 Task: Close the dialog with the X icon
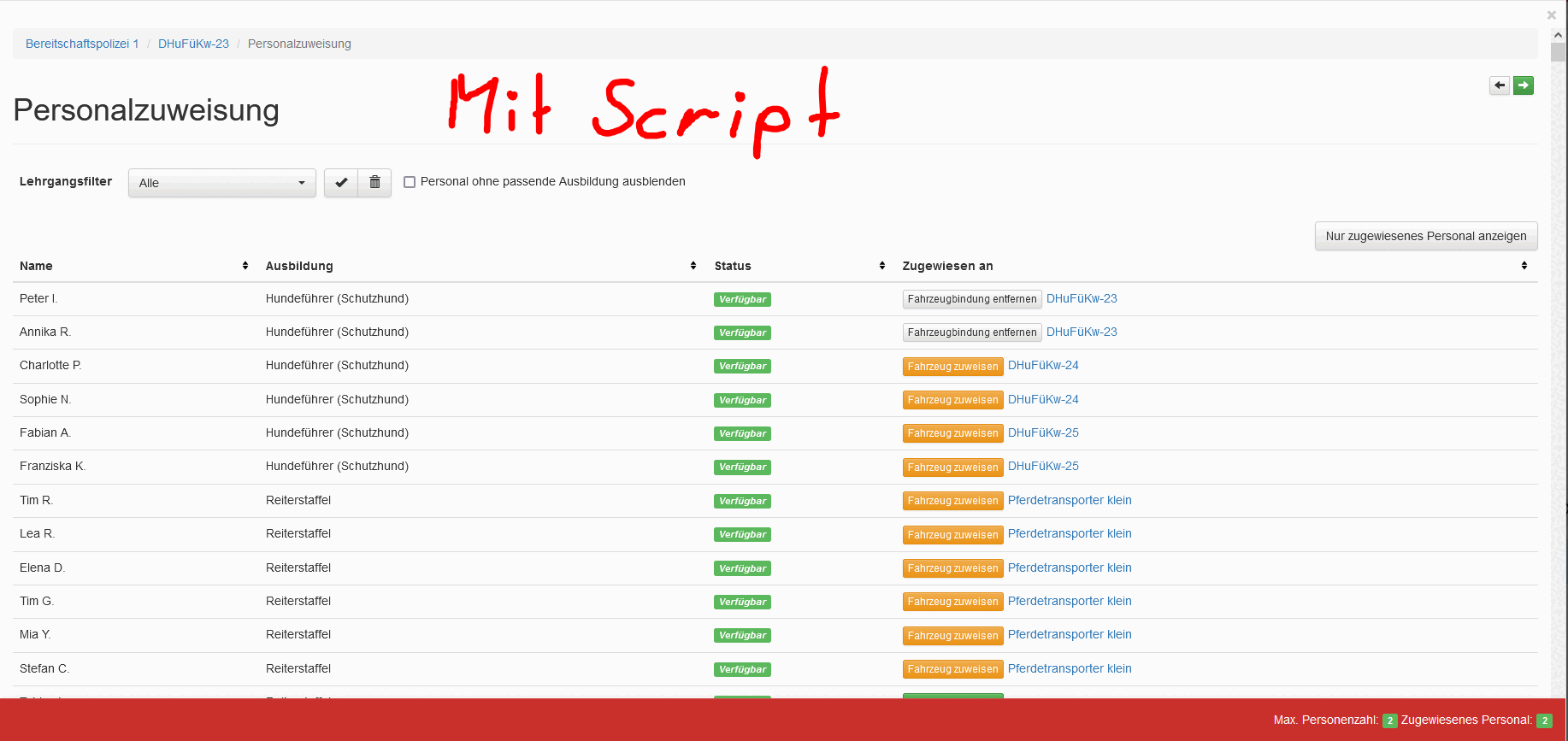[1551, 15]
